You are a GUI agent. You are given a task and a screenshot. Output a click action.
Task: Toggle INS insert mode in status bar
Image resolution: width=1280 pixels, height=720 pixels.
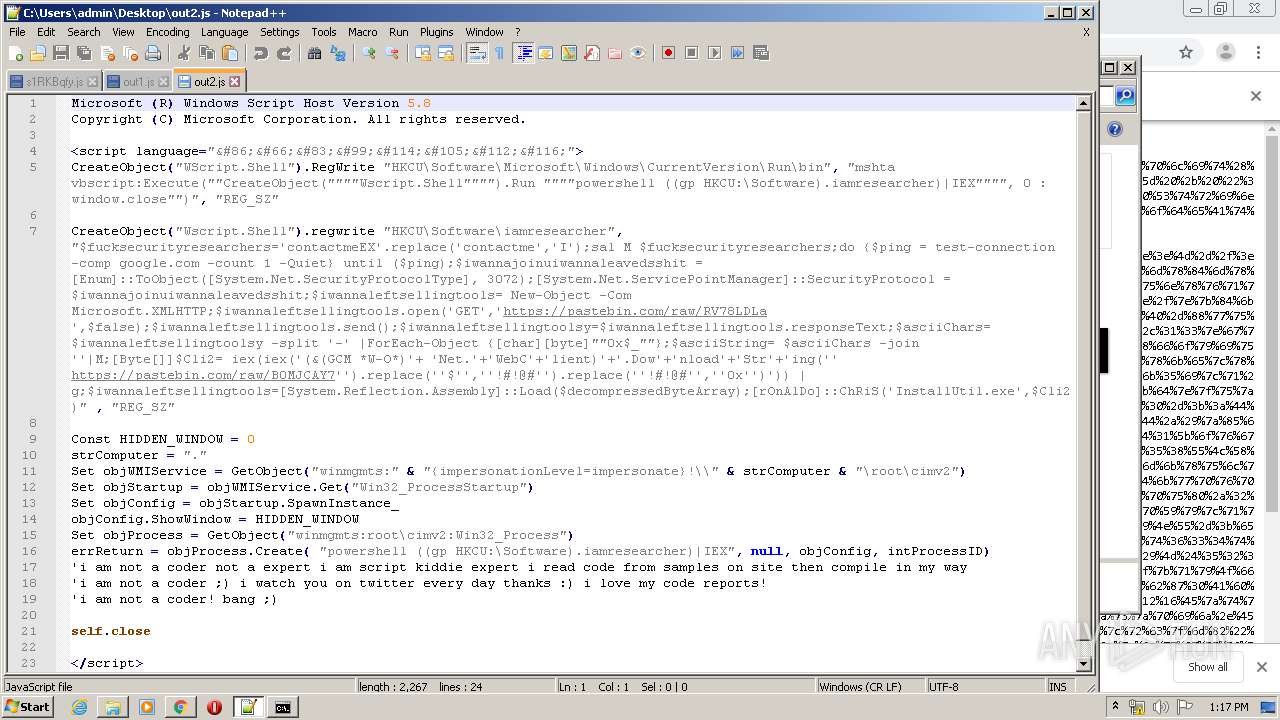click(x=1057, y=687)
